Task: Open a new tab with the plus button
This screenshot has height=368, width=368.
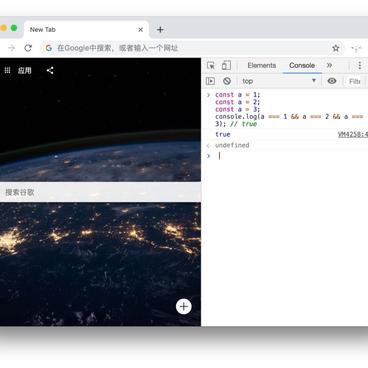Action: (x=160, y=29)
